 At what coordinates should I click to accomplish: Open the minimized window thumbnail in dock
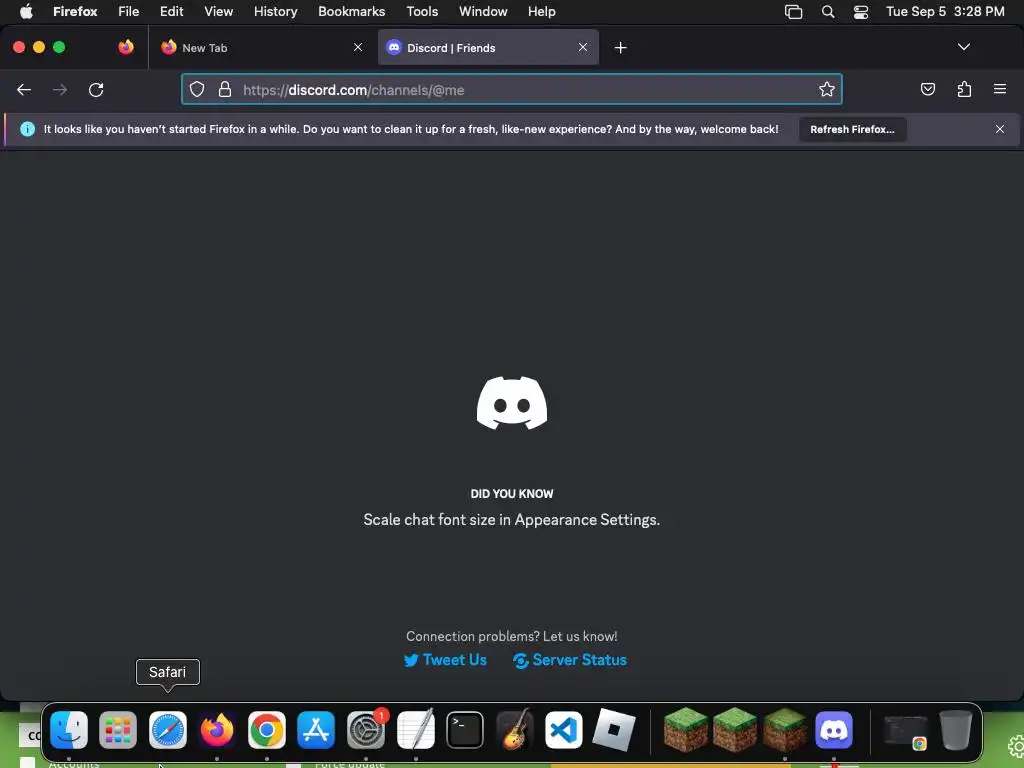906,731
